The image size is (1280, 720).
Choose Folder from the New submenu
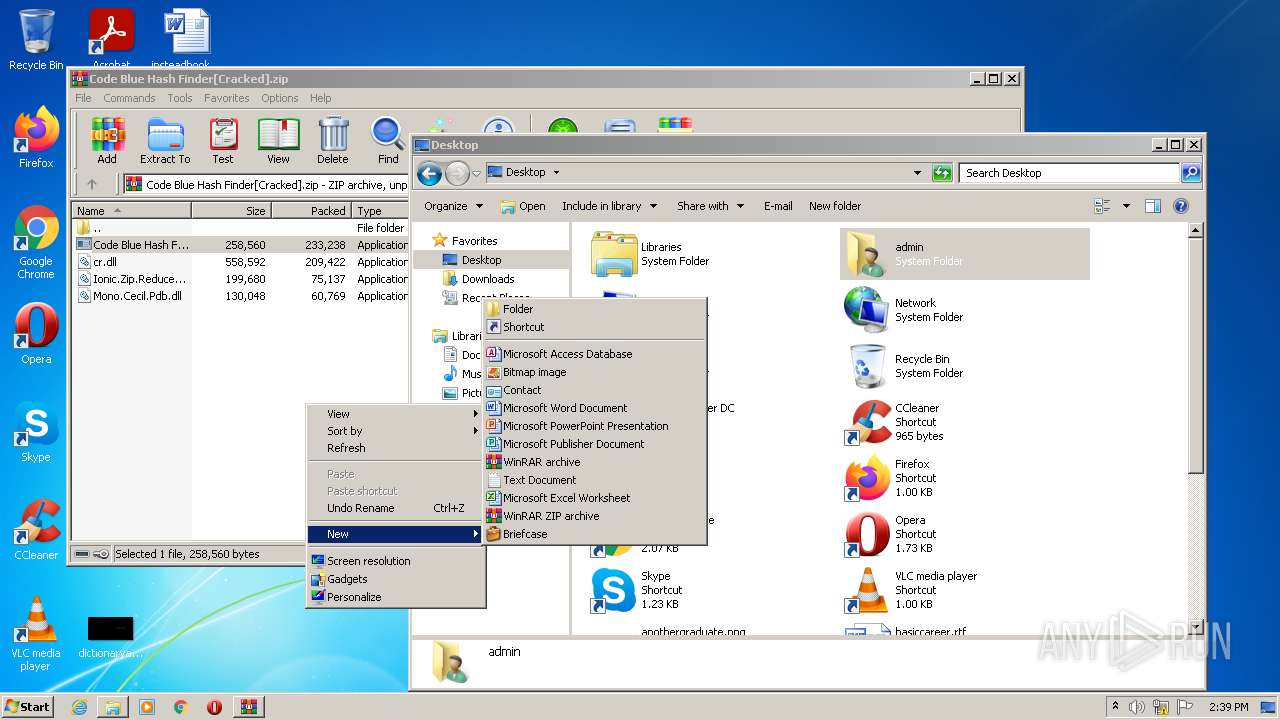(x=595, y=309)
